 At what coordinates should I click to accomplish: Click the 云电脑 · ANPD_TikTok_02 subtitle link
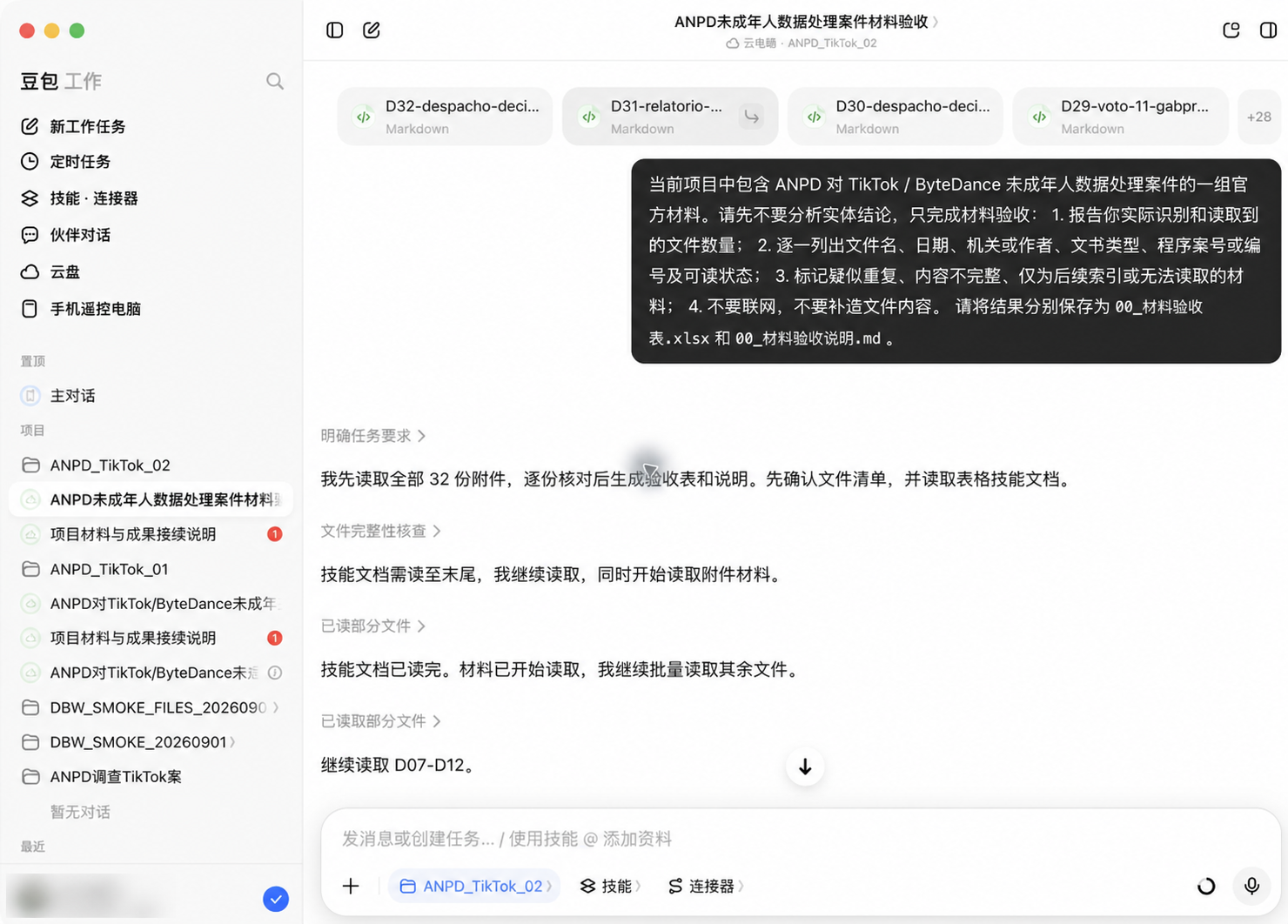click(802, 44)
